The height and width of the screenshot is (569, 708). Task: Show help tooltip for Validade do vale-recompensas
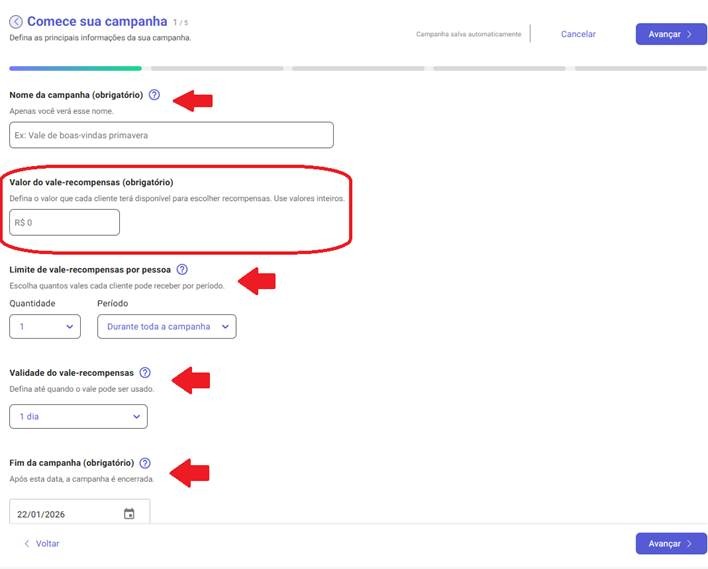tap(145, 373)
